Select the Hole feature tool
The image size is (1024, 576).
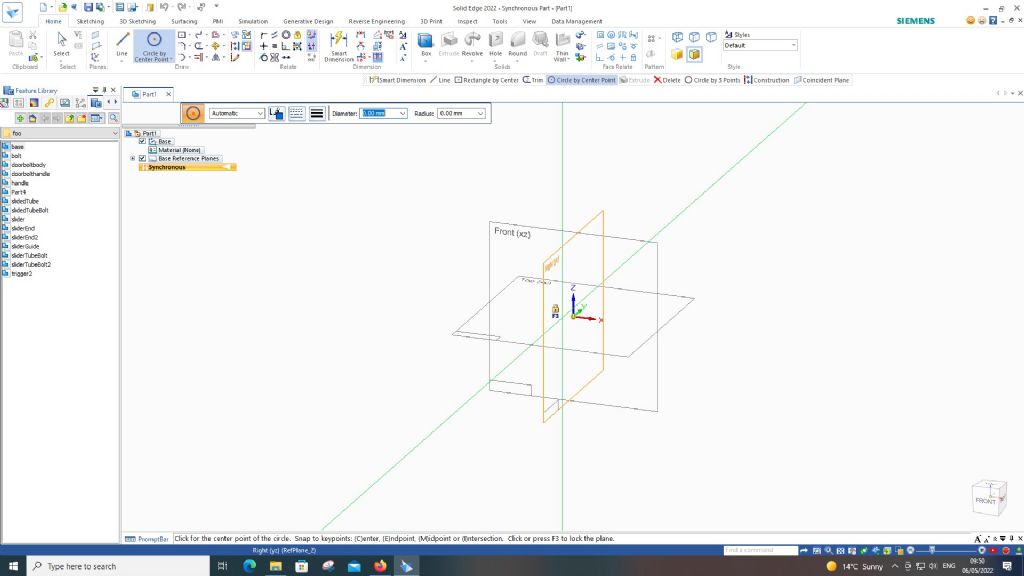pos(496,43)
